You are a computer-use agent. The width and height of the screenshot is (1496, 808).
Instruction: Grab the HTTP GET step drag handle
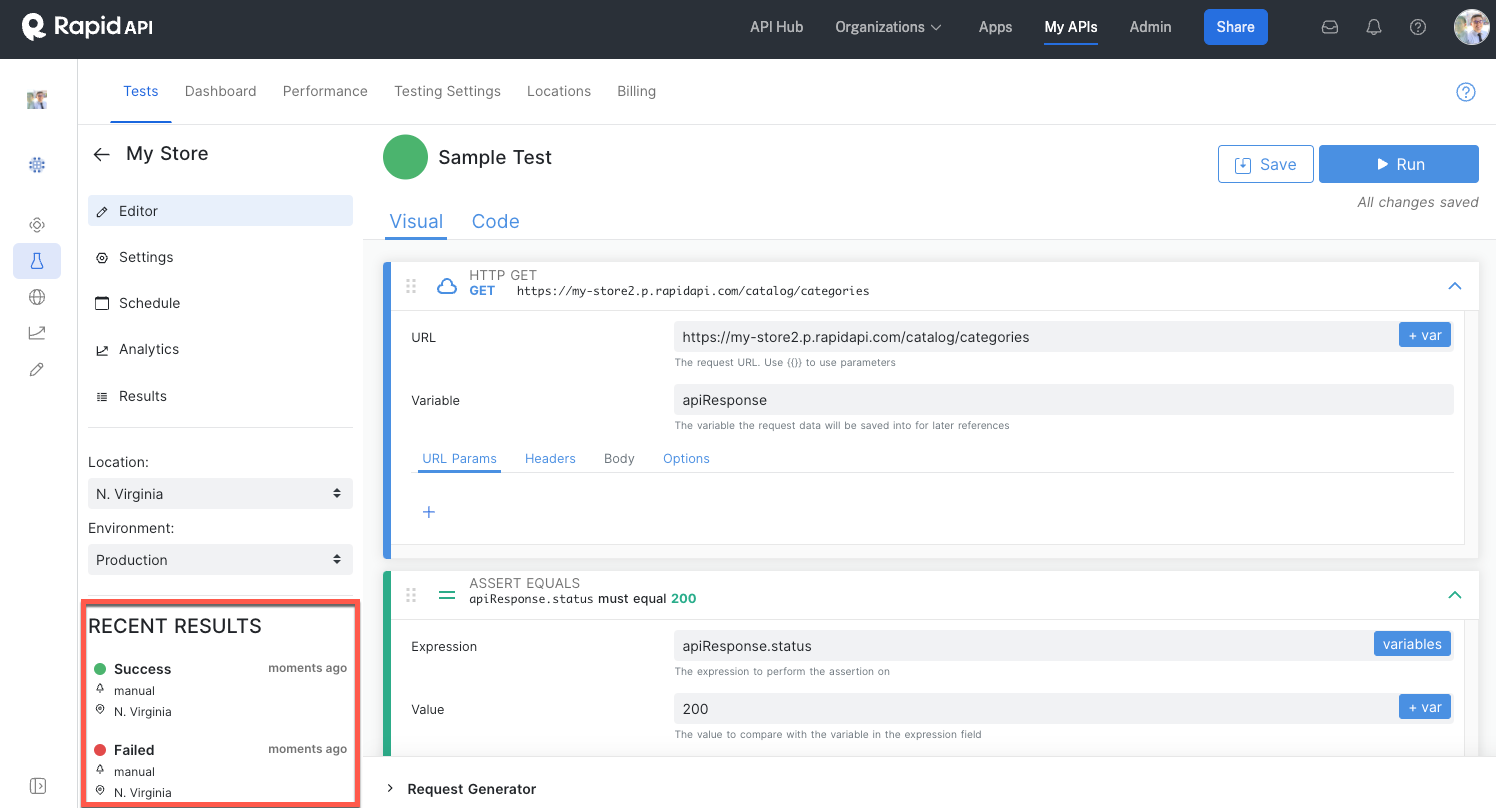pyautogui.click(x=411, y=286)
